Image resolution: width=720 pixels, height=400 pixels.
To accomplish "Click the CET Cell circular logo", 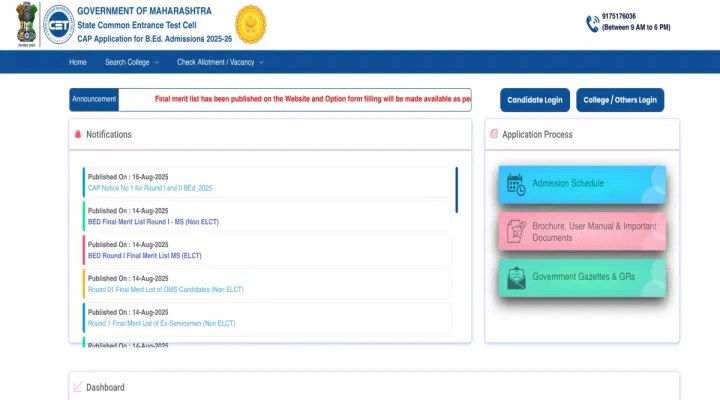I will pyautogui.click(x=58, y=24).
